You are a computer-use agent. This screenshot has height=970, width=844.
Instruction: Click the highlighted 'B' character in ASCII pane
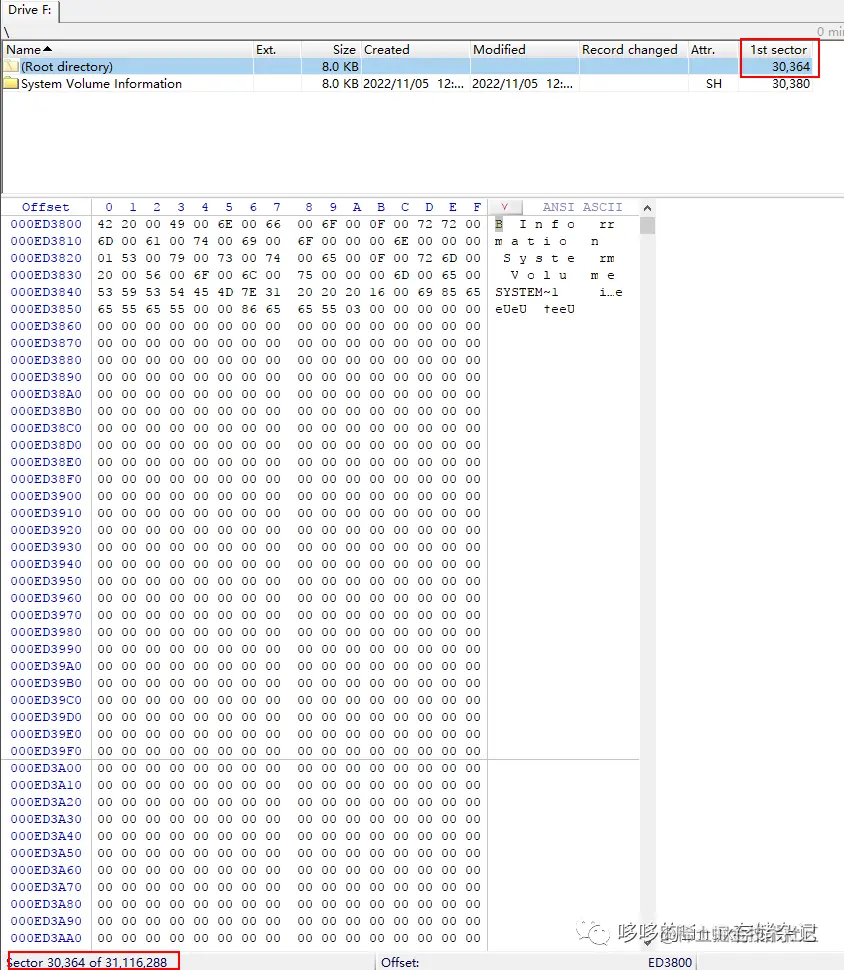tap(499, 224)
